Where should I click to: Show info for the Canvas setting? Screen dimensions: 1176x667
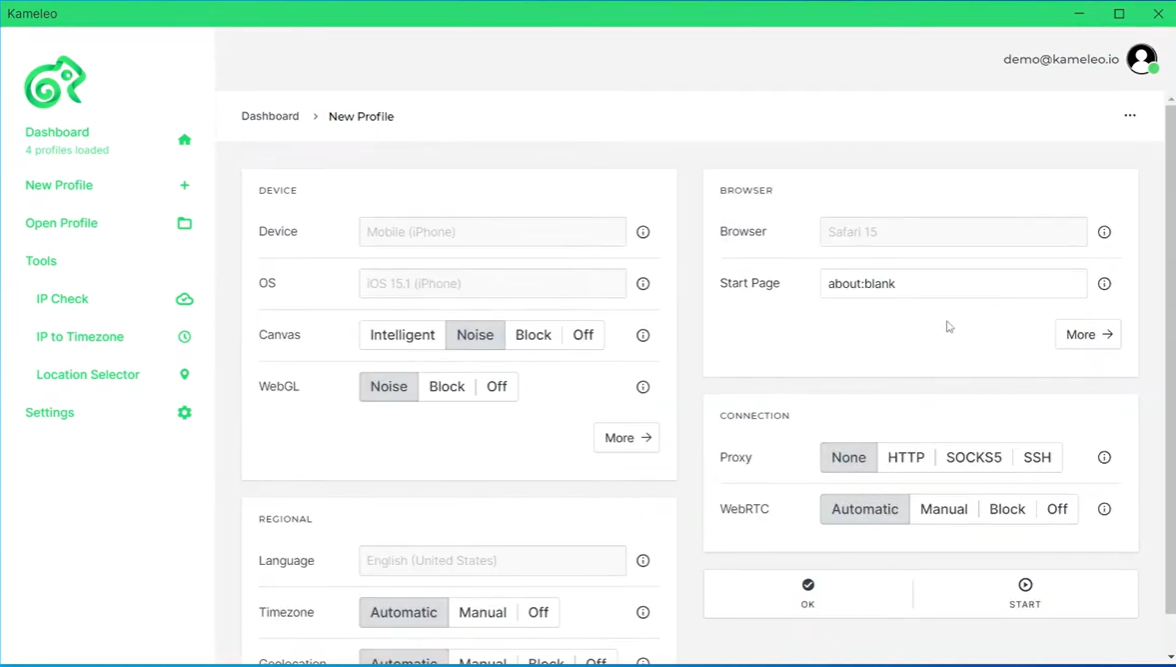tap(643, 335)
